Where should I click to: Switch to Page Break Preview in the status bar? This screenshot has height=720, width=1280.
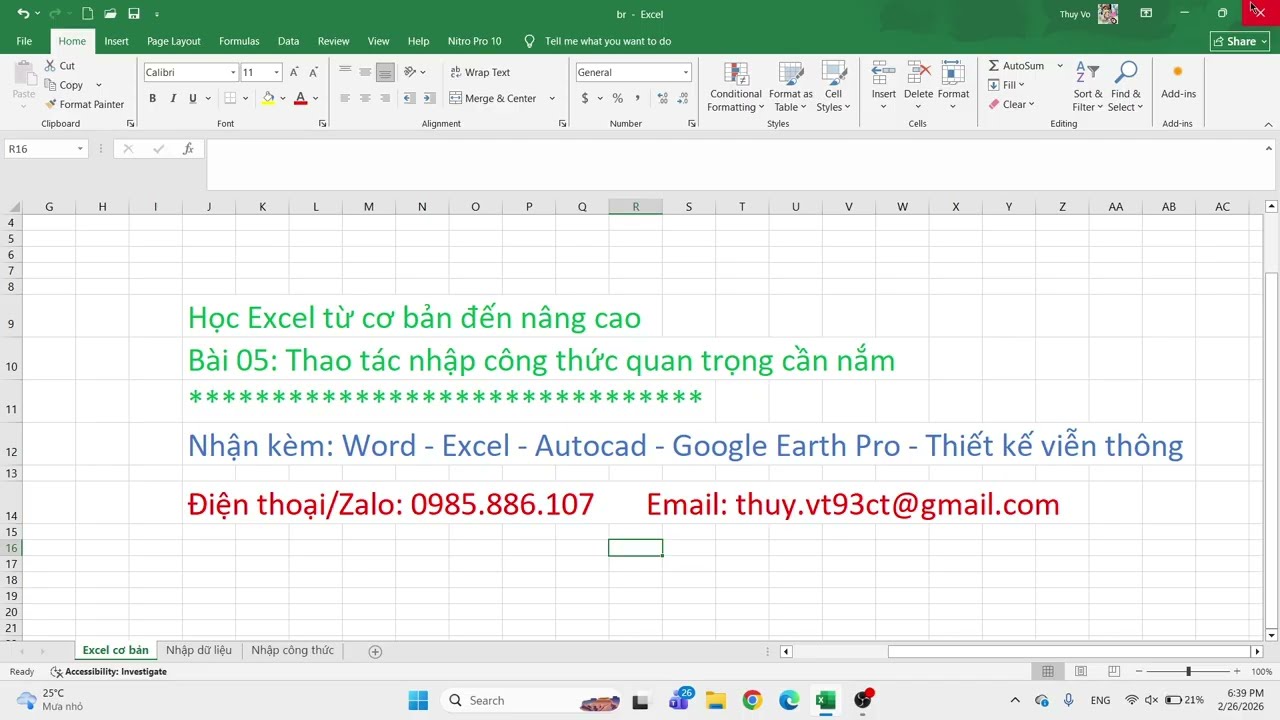[x=1114, y=671]
